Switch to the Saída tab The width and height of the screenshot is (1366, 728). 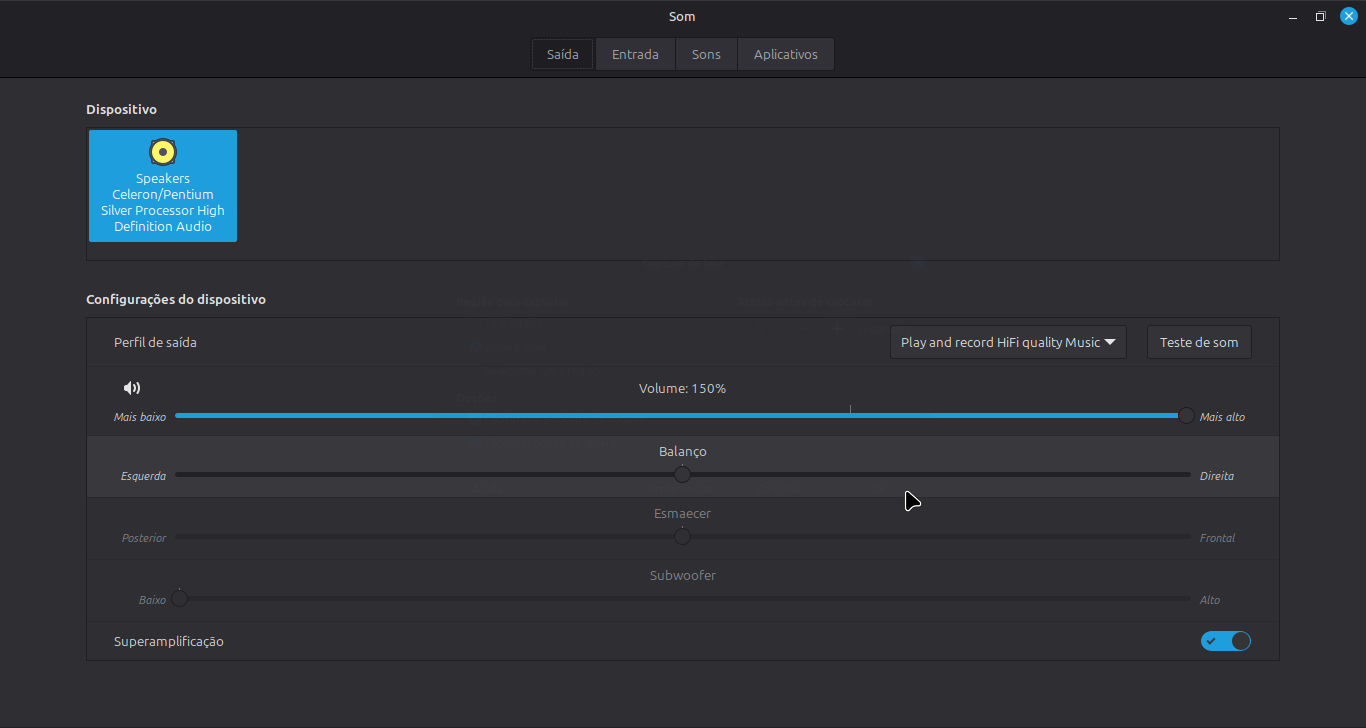click(x=563, y=54)
